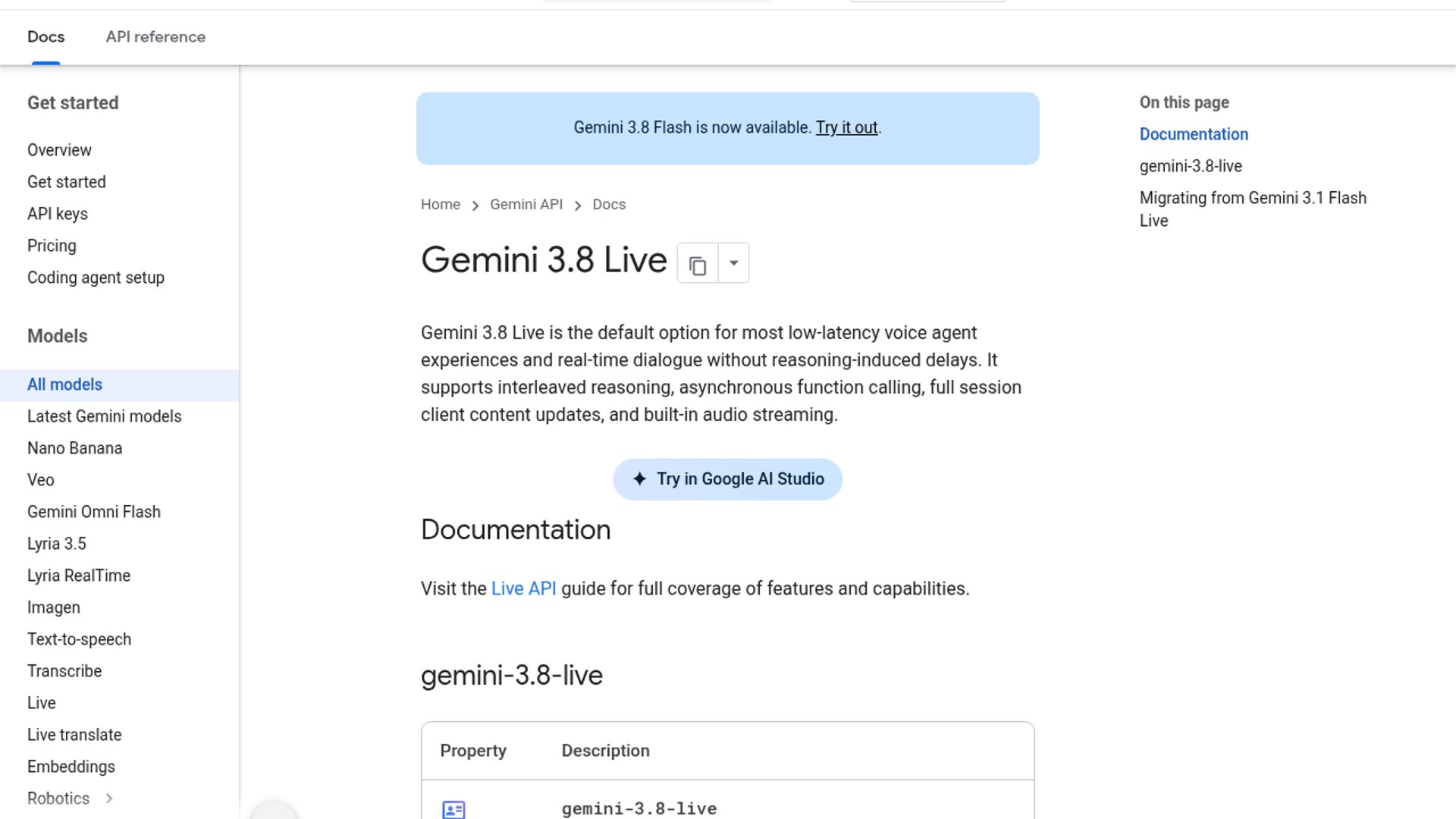Screen dimensions: 1456x819
Task: Open the Transcribe page
Action: click(x=64, y=671)
